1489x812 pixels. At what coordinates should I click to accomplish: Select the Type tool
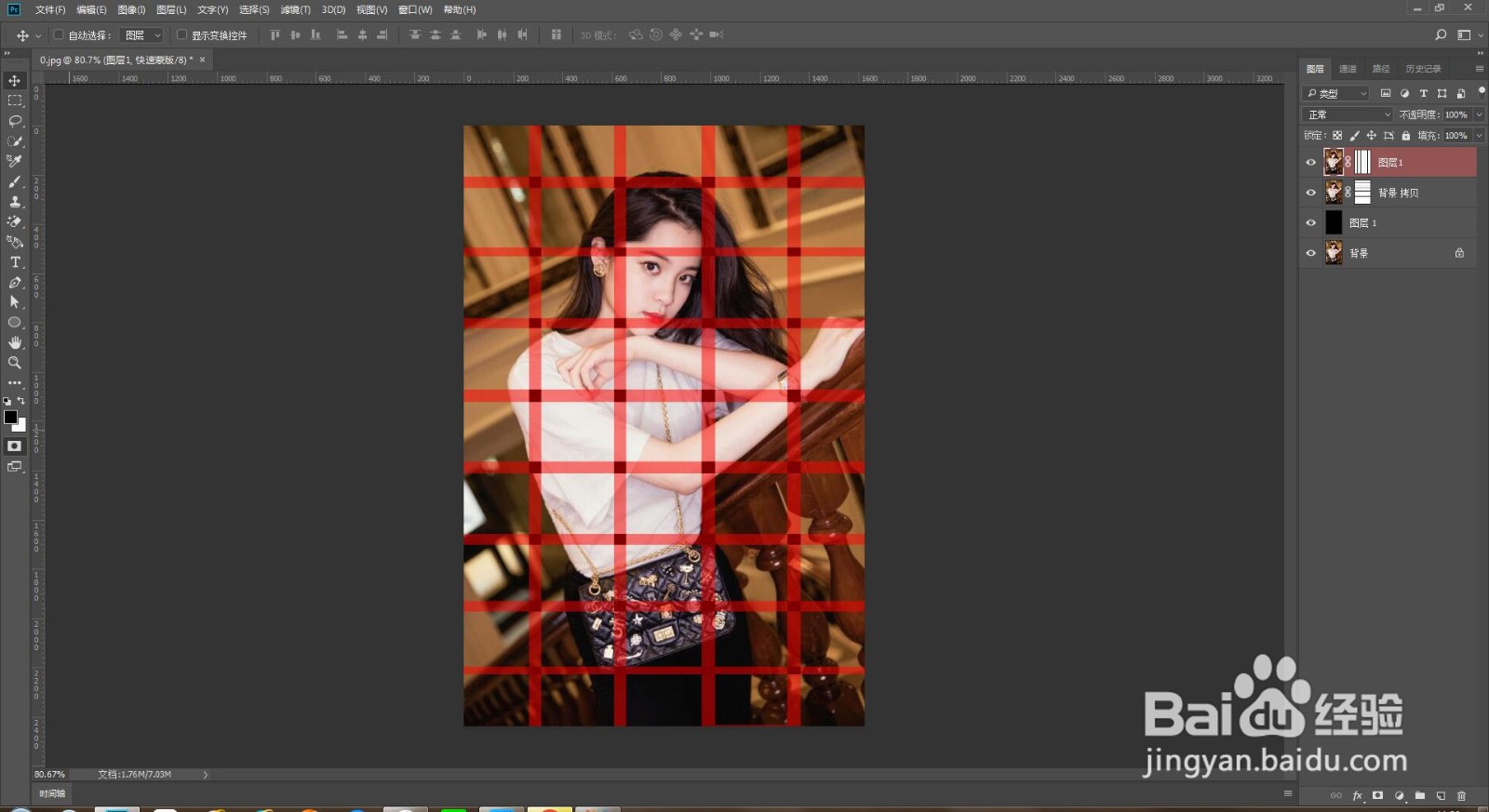pos(15,262)
